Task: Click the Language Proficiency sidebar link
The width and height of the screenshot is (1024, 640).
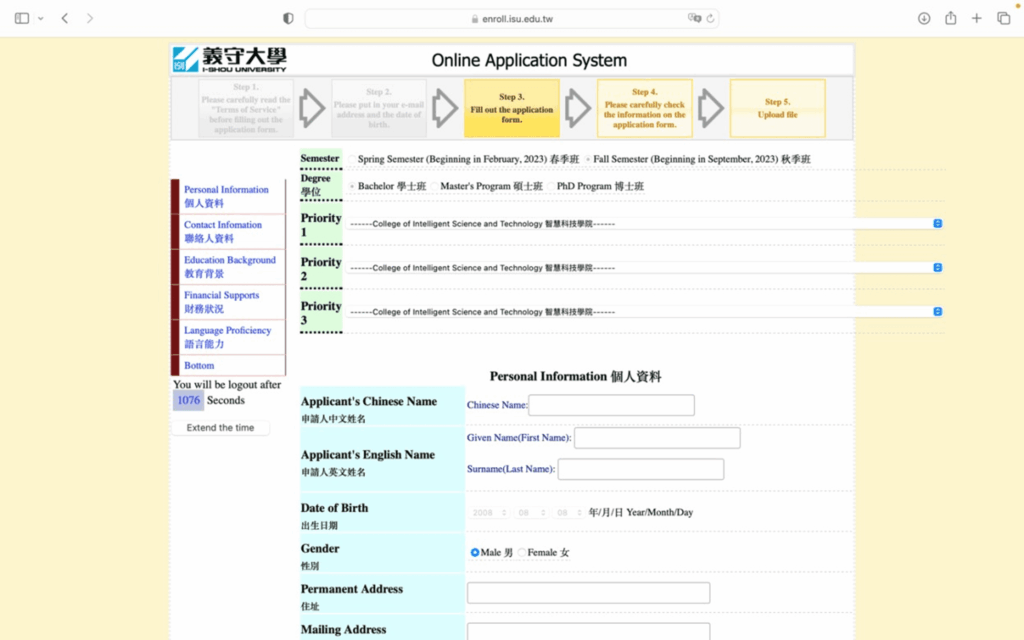Action: (227, 336)
